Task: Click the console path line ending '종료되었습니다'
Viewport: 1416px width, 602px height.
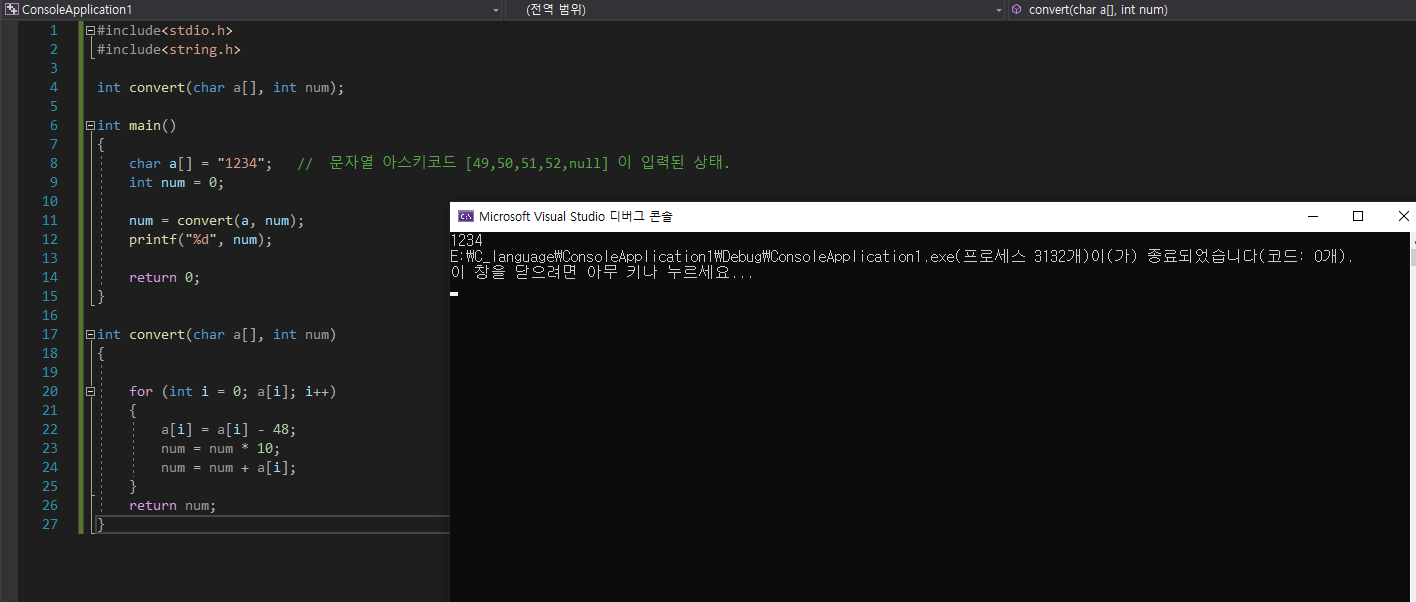Action: tap(902, 257)
